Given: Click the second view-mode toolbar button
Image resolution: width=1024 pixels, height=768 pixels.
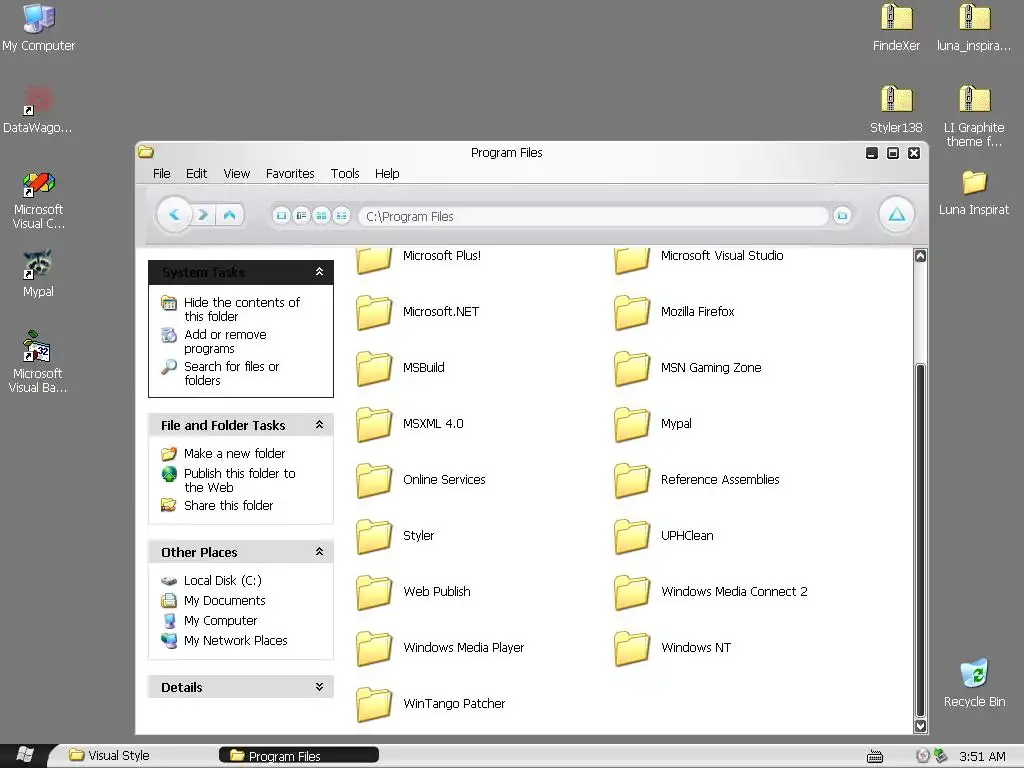Looking at the screenshot, I should (301, 216).
